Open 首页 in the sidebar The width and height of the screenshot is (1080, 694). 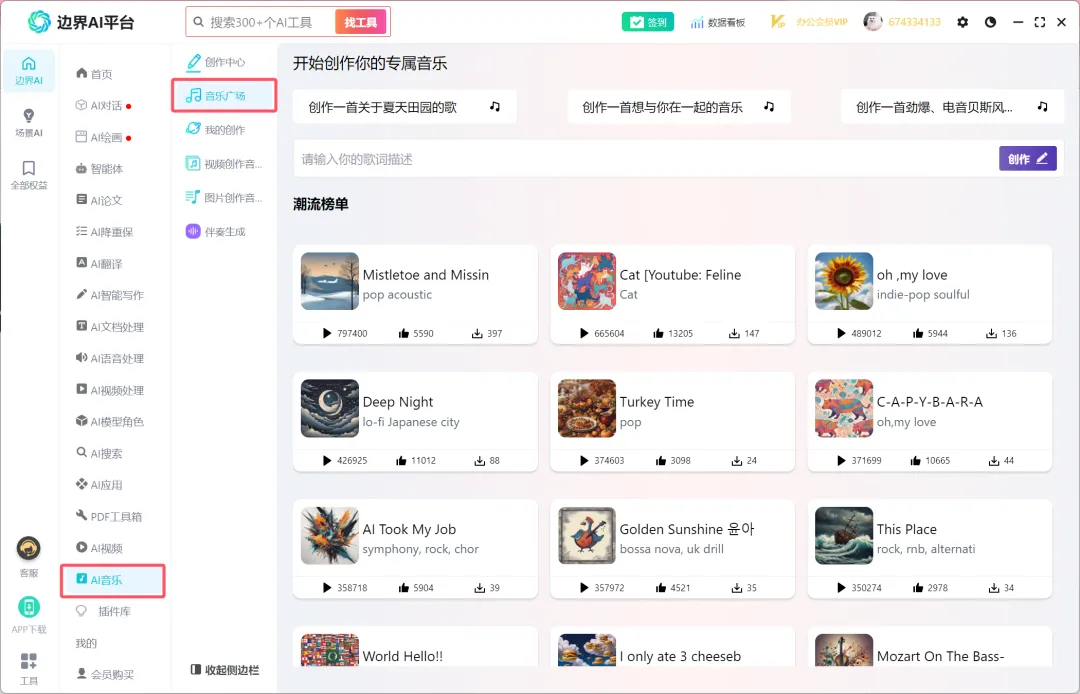point(94,74)
